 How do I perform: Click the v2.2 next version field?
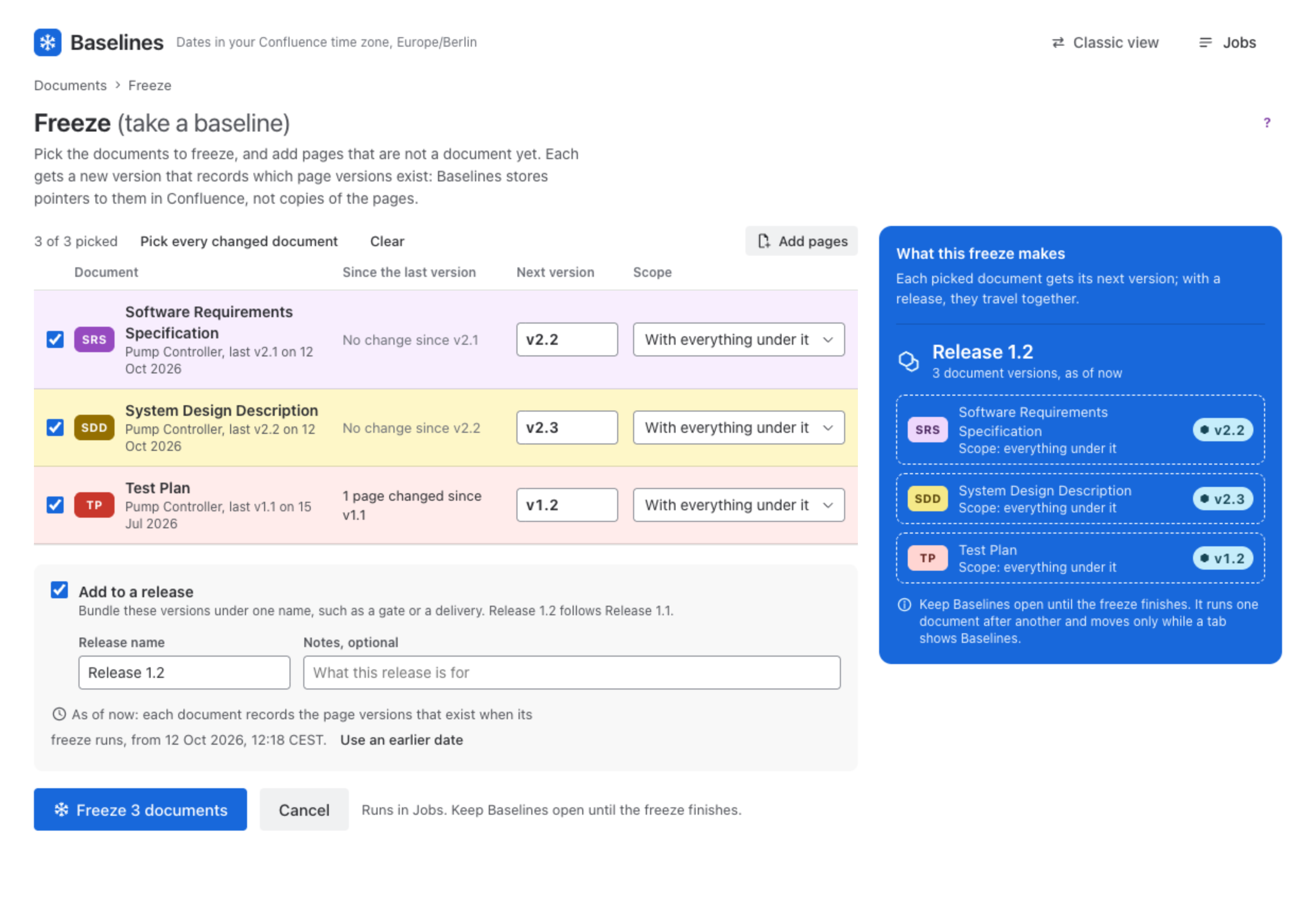567,340
